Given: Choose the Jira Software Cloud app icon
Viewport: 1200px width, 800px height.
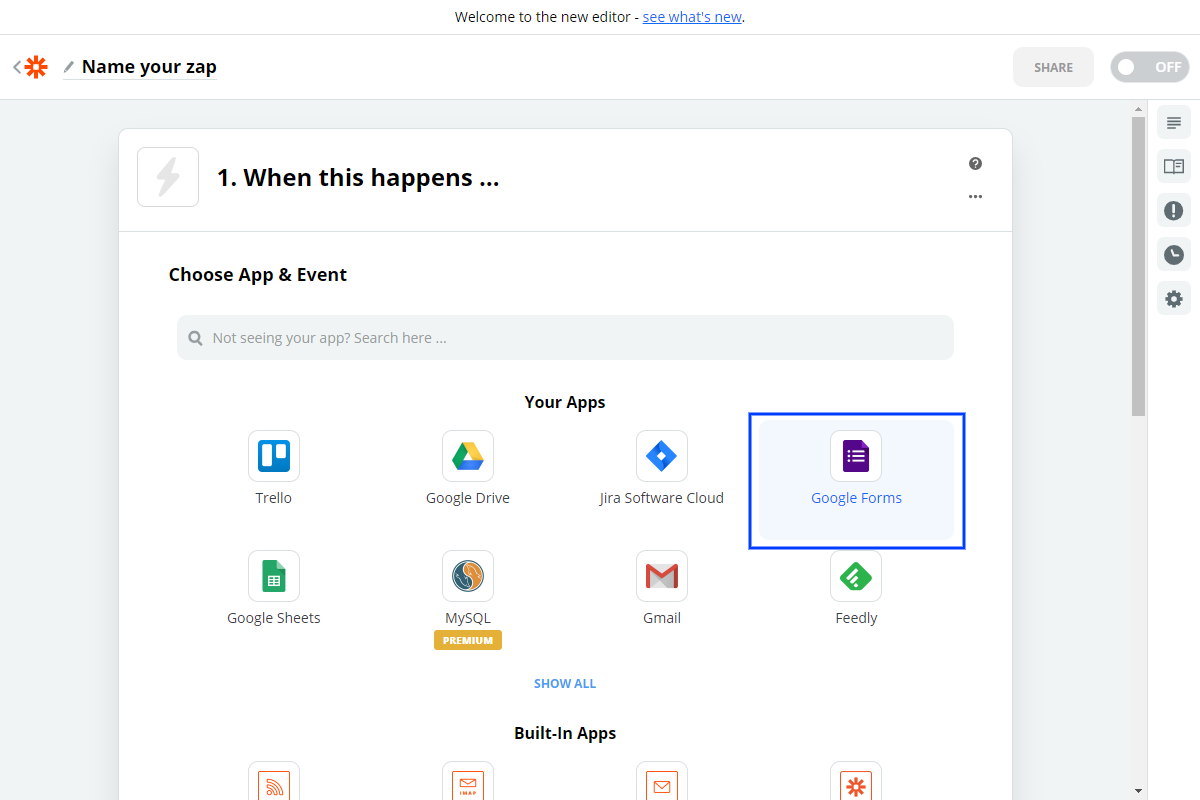Looking at the screenshot, I should (x=662, y=456).
